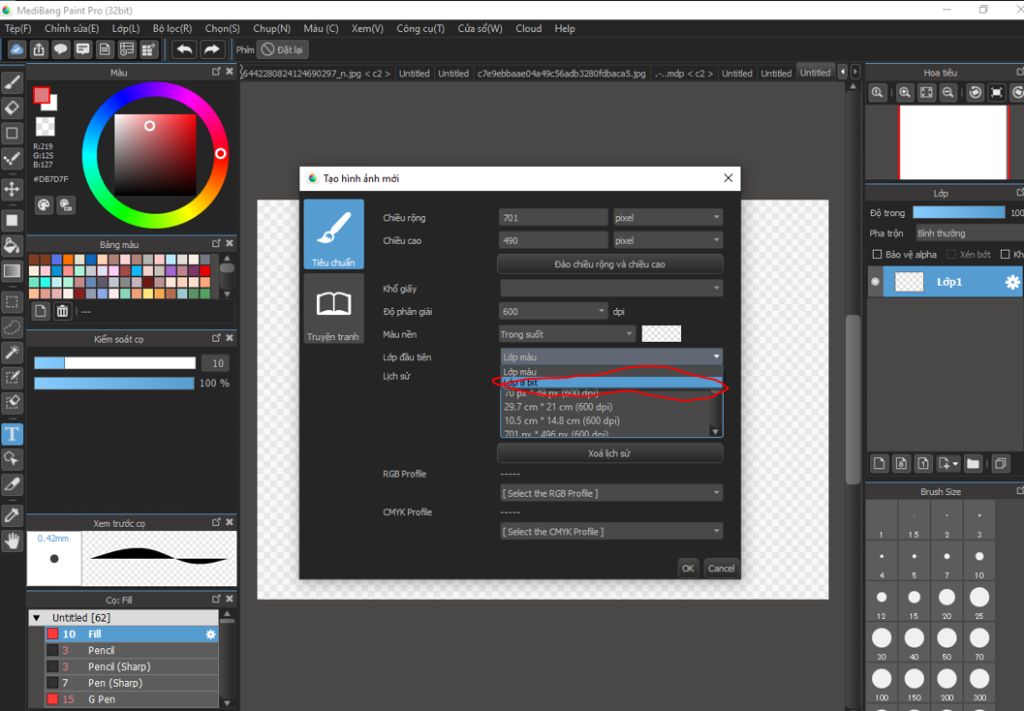The height and width of the screenshot is (711, 1024).
Task: Toggle visibility of layer Lớp1
Action: pos(875,282)
